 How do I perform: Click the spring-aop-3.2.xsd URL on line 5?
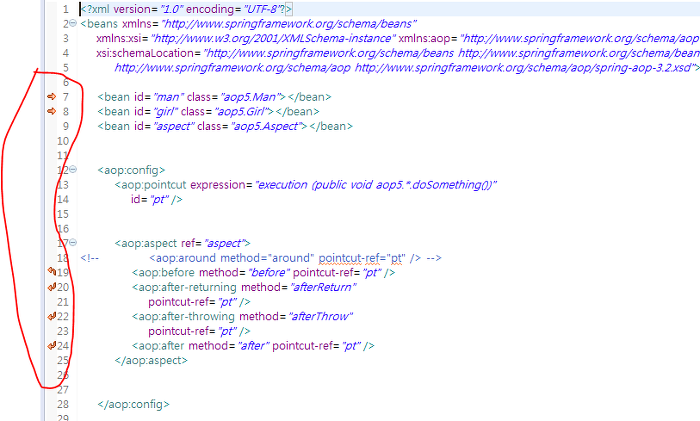pos(527,68)
